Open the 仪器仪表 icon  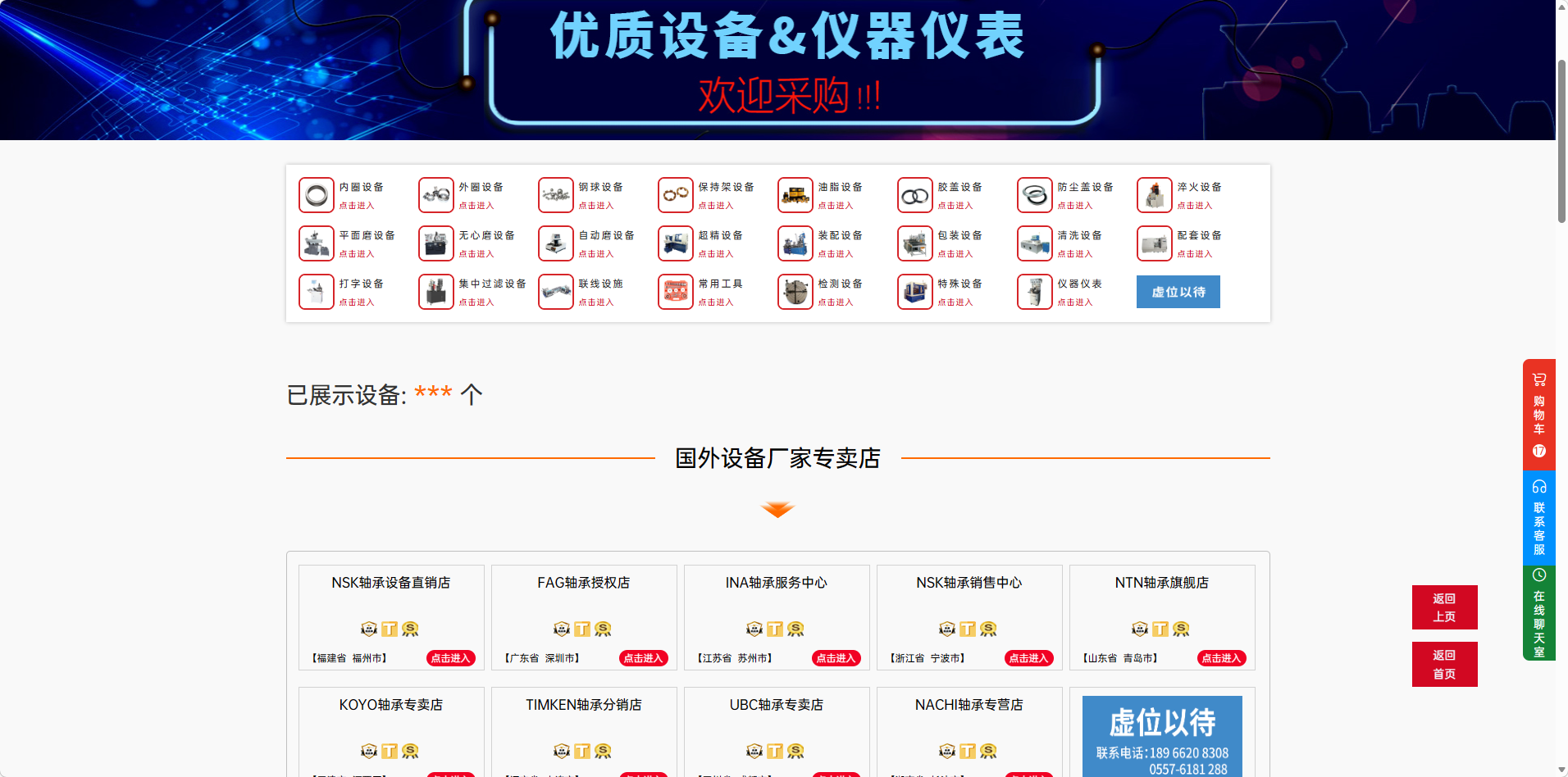click(1035, 292)
